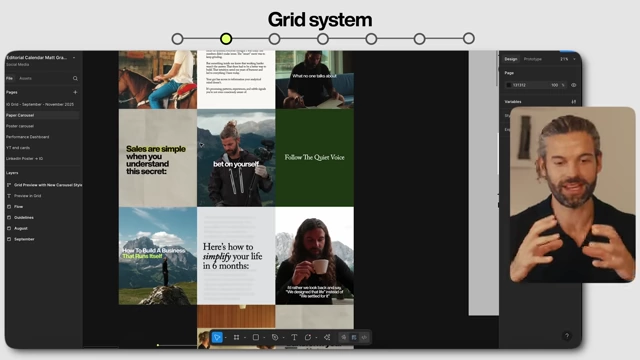Open the Comment tool options dropdown arrow
The image size is (640, 360).
pyautogui.click(x=316, y=338)
